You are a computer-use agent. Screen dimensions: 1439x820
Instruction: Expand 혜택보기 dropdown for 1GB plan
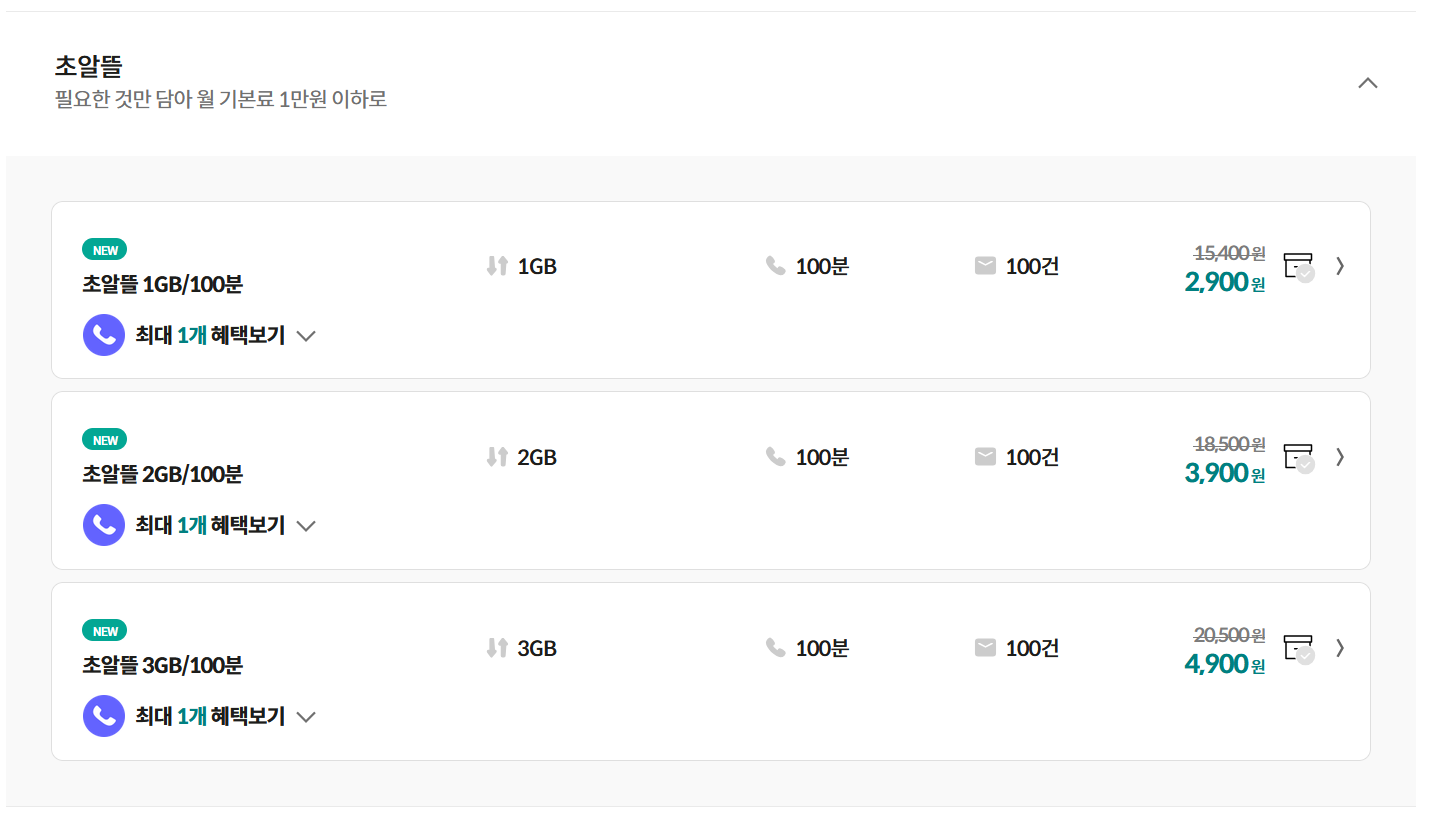(306, 336)
